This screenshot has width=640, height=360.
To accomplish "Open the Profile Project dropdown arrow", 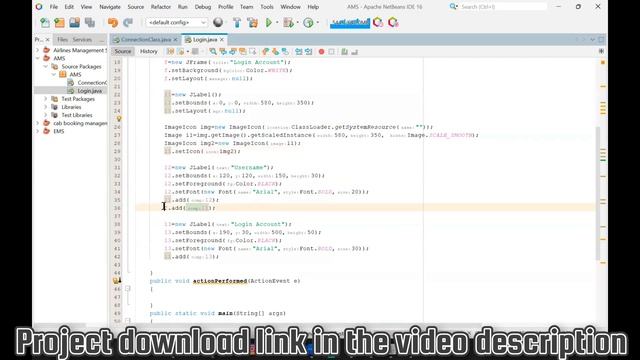I will pos(318,23).
